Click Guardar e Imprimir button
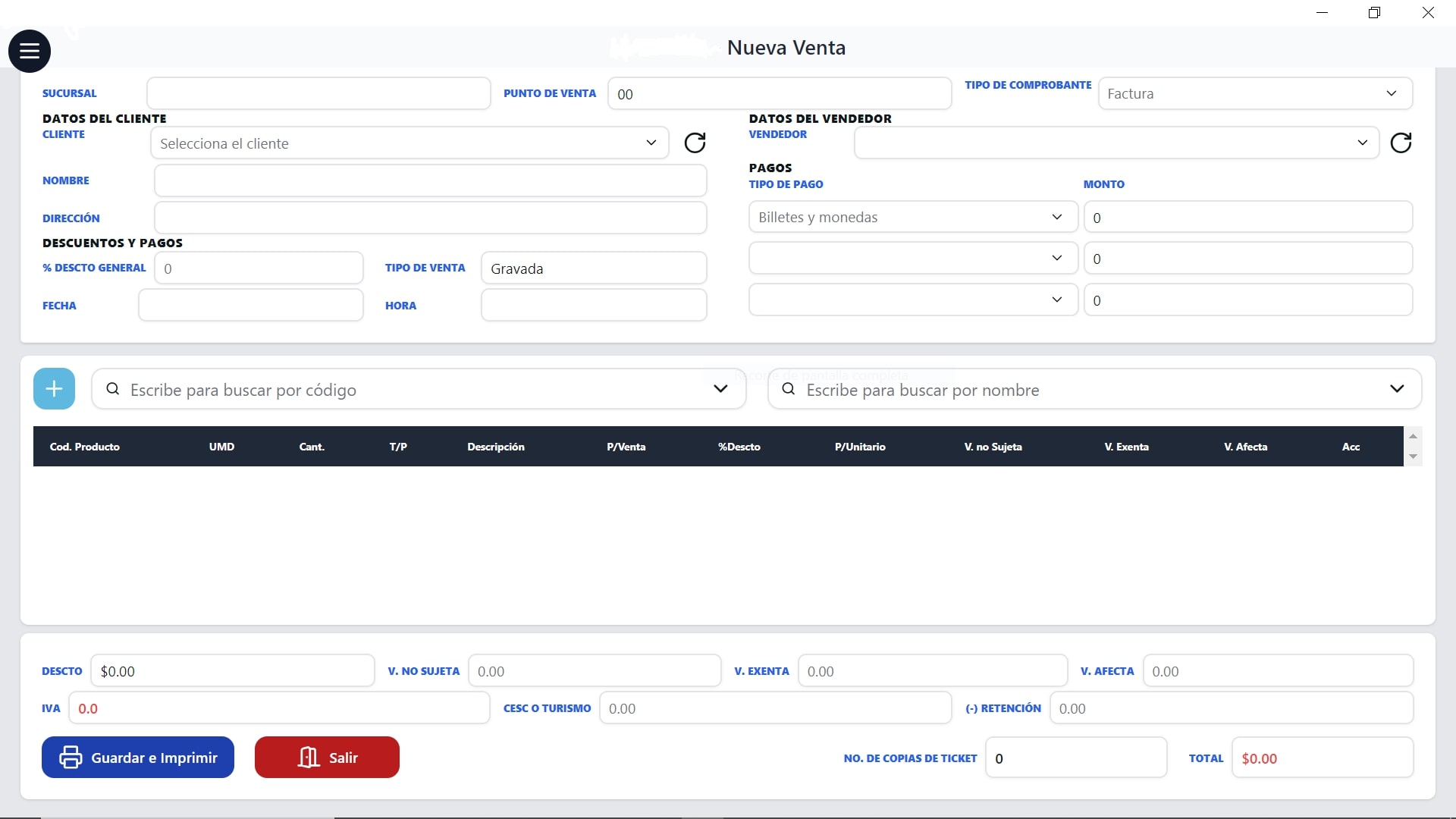This screenshot has width=1456, height=819. (x=138, y=758)
